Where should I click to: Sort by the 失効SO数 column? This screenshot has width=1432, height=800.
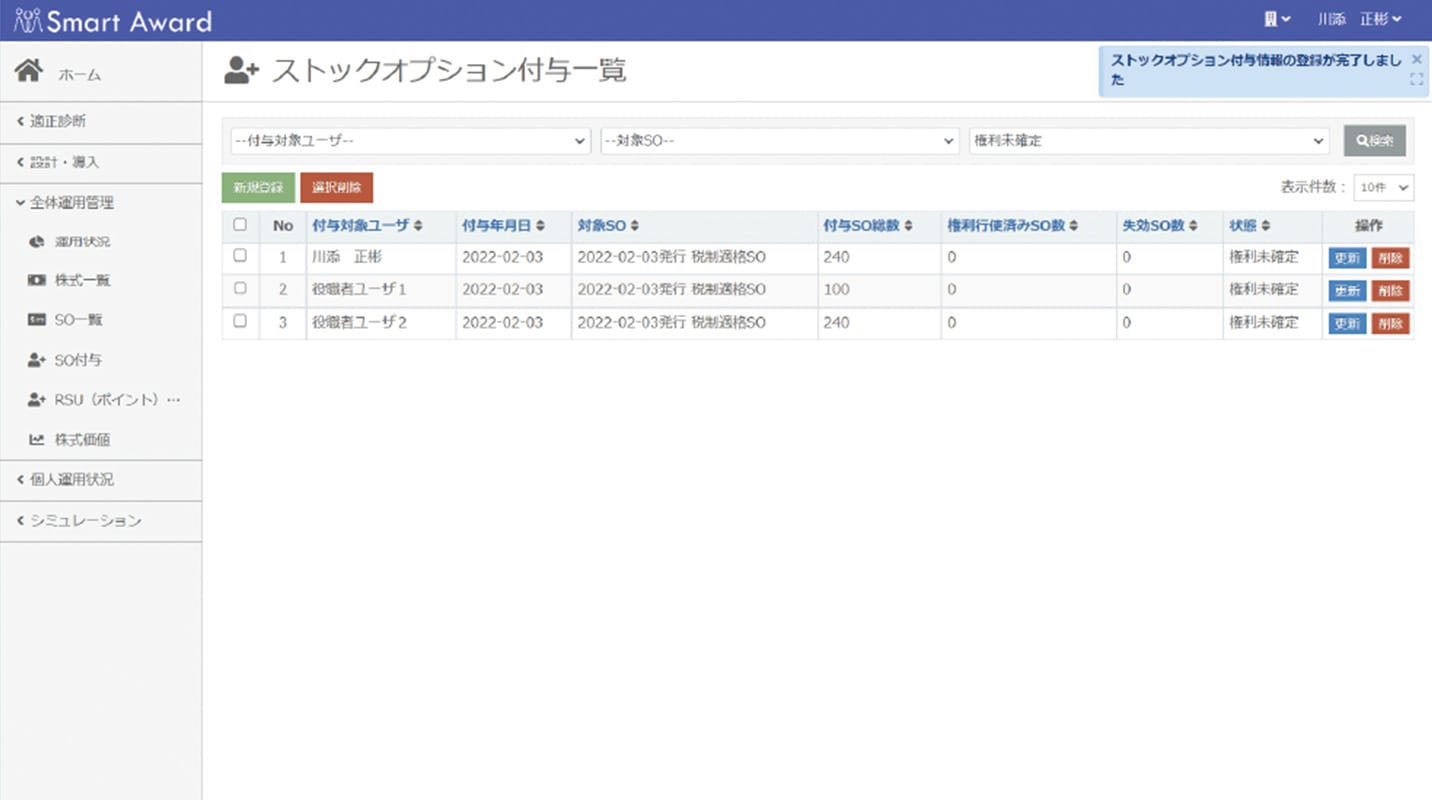(1160, 226)
